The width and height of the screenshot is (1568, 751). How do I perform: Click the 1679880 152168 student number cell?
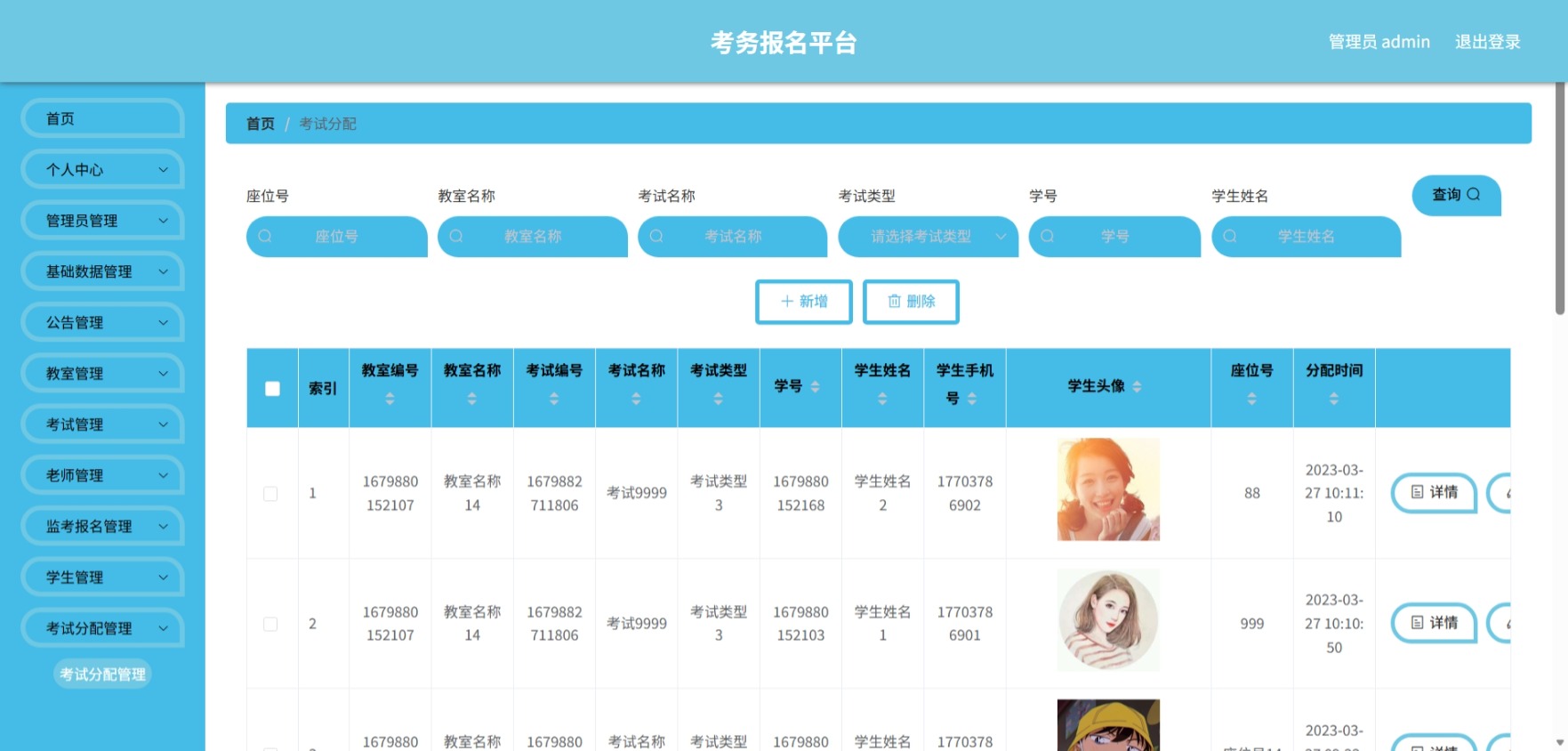click(800, 493)
